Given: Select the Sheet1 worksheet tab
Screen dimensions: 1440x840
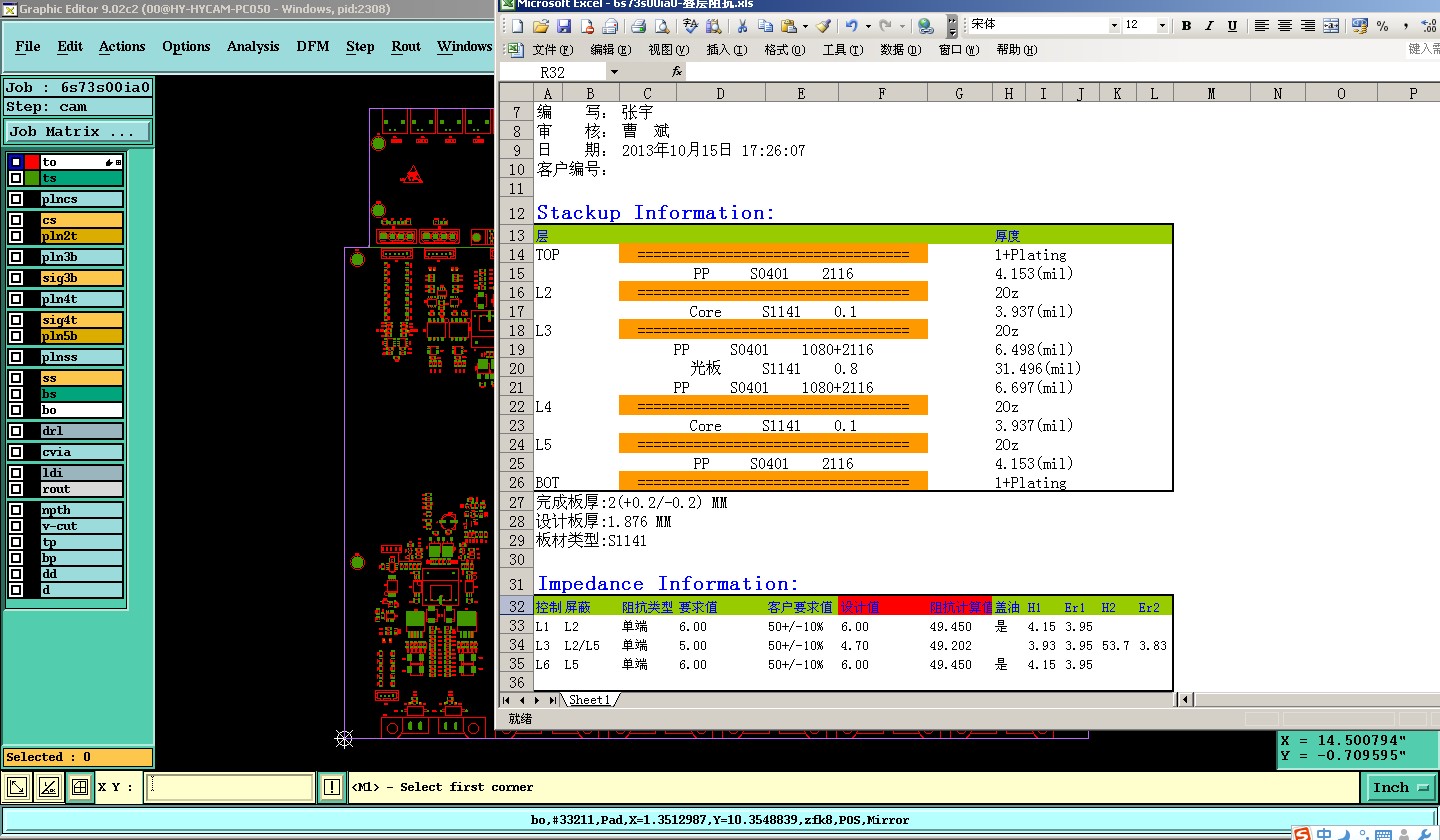Looking at the screenshot, I should point(589,700).
